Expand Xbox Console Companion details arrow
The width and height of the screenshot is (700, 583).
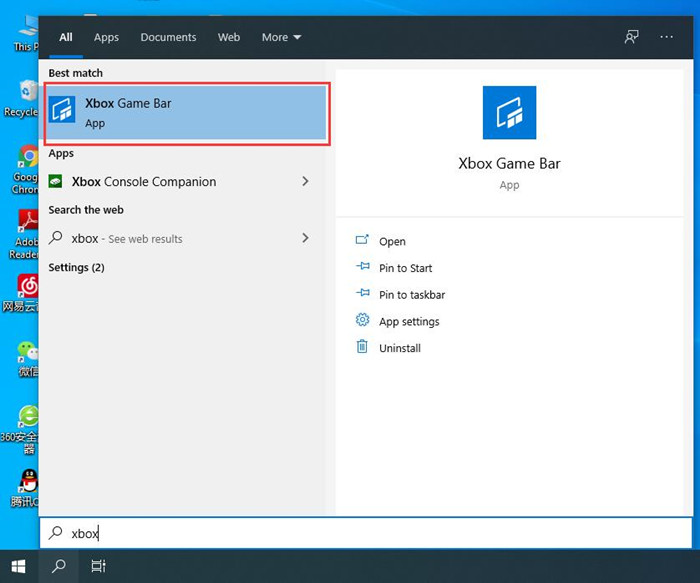[305, 181]
